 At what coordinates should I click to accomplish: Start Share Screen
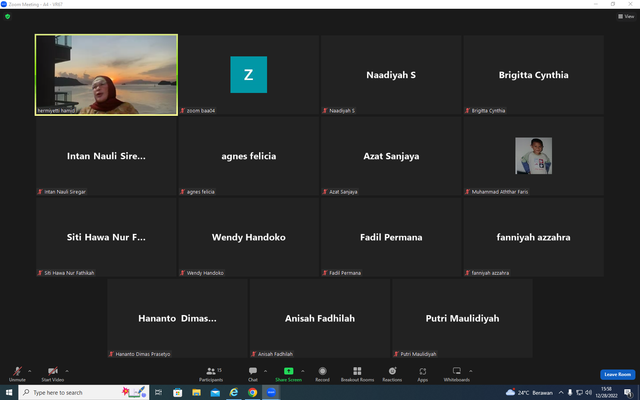[288, 374]
